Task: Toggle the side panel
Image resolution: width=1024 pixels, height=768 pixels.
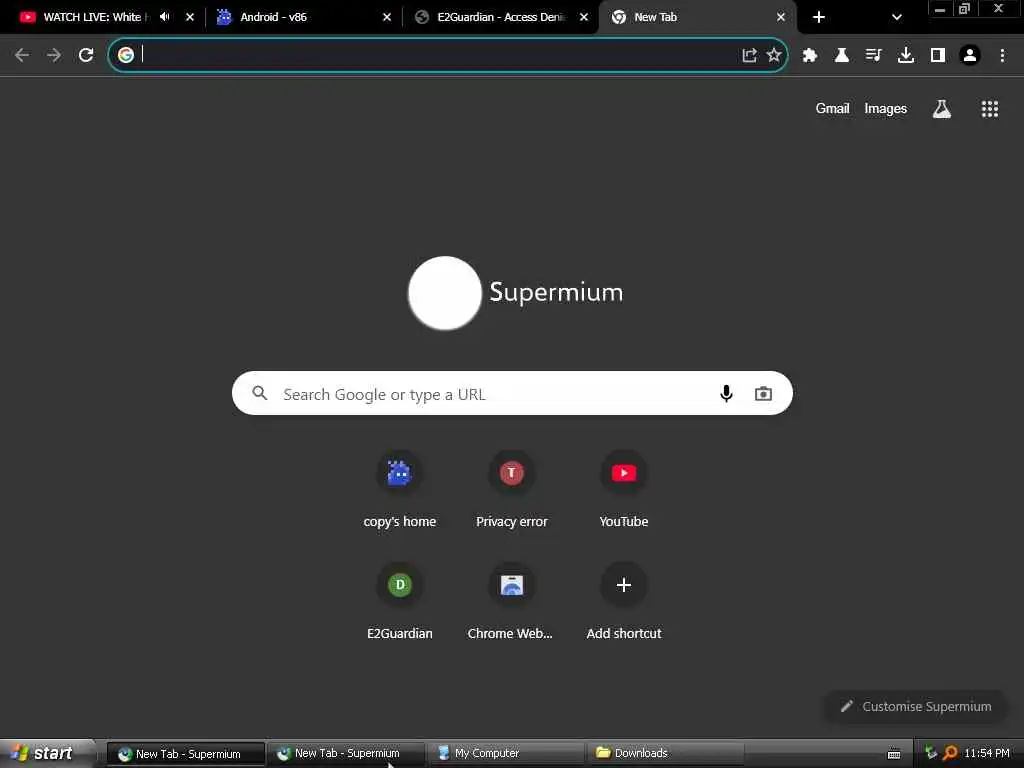Action: (x=938, y=55)
